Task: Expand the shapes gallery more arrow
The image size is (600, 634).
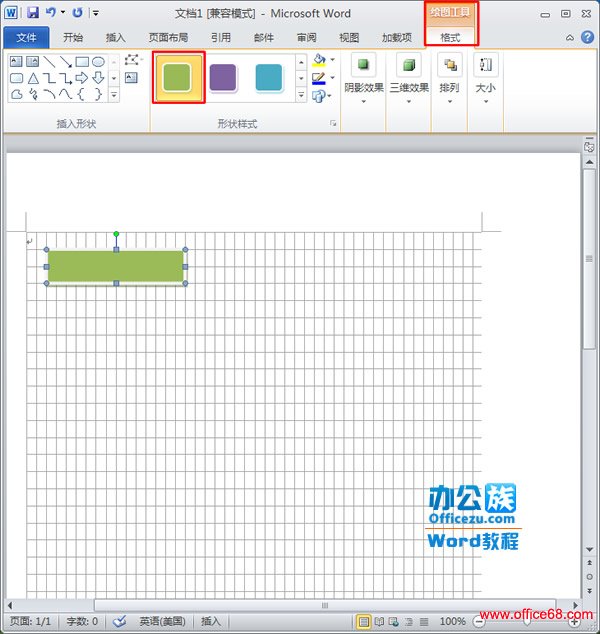Action: (114, 95)
